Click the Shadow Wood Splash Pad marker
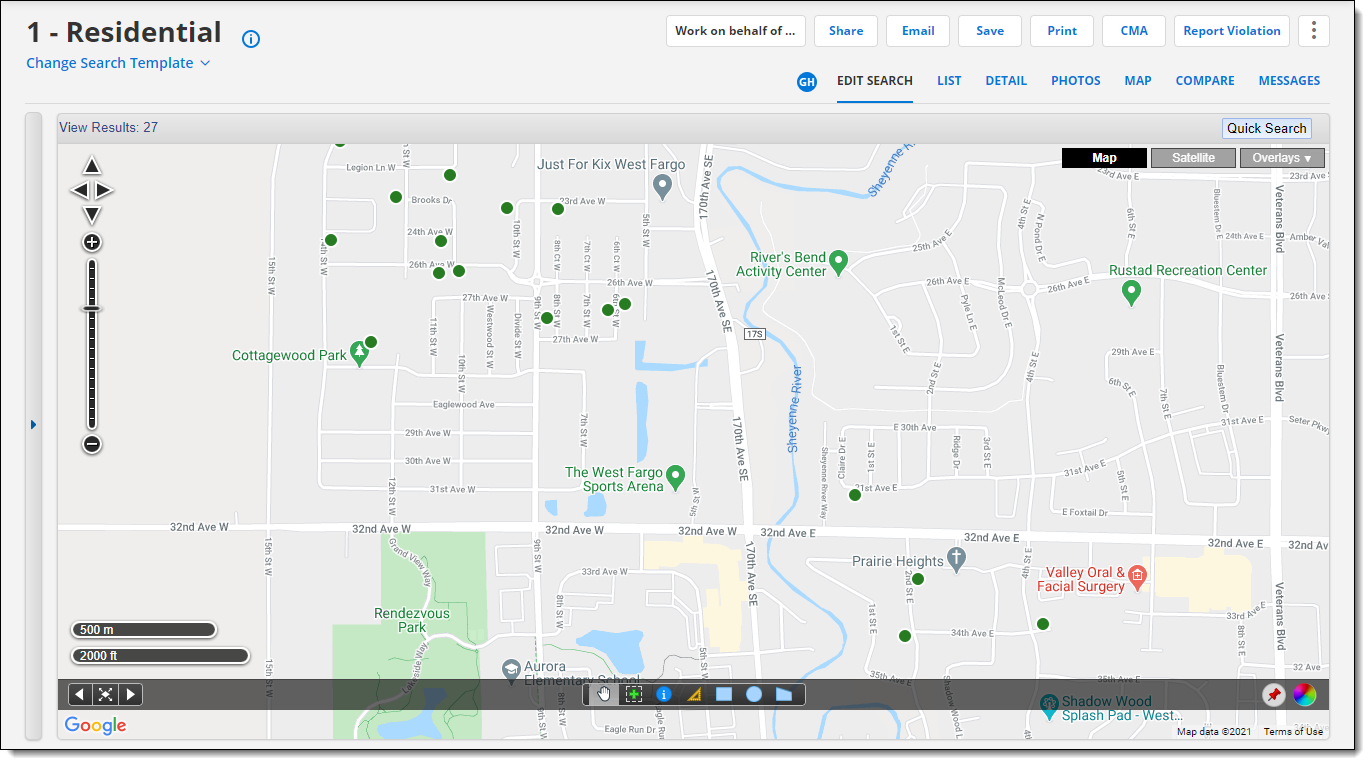This screenshot has width=1370, height=765. [x=1049, y=708]
